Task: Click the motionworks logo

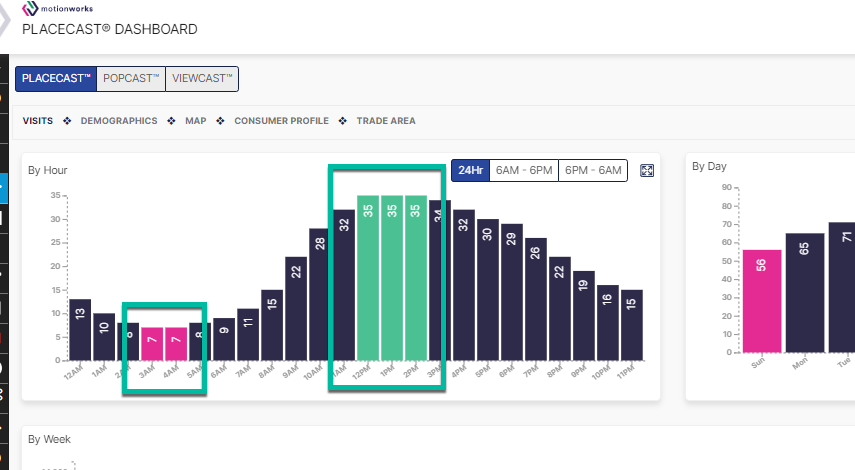Action: [x=57, y=9]
